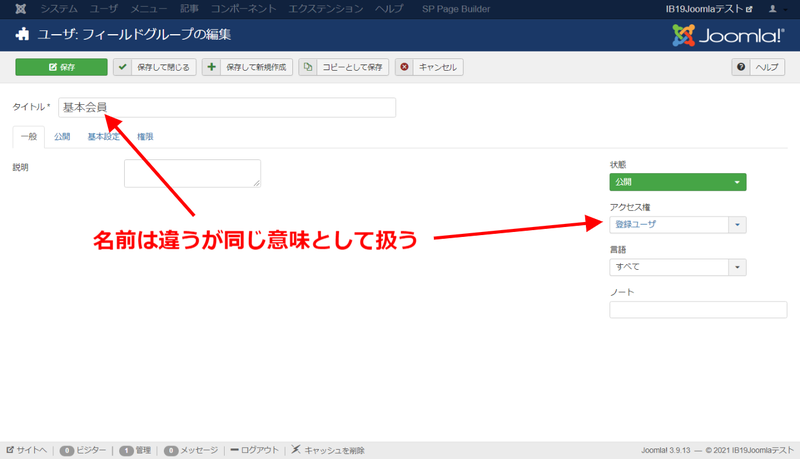The height and width of the screenshot is (459, 800).
Task: Click the puzzle piece icon beside page title
Action: pyautogui.click(x=22, y=35)
